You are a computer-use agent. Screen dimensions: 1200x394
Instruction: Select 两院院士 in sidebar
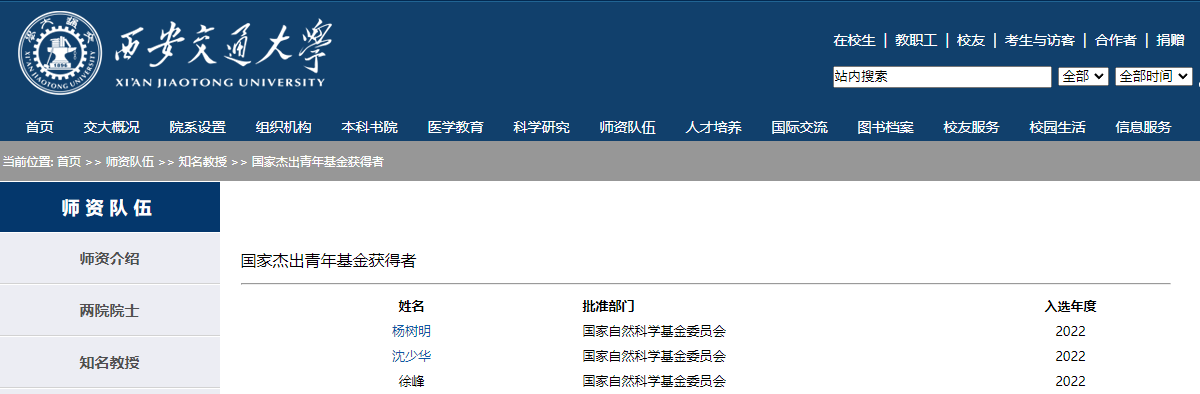pos(110,310)
